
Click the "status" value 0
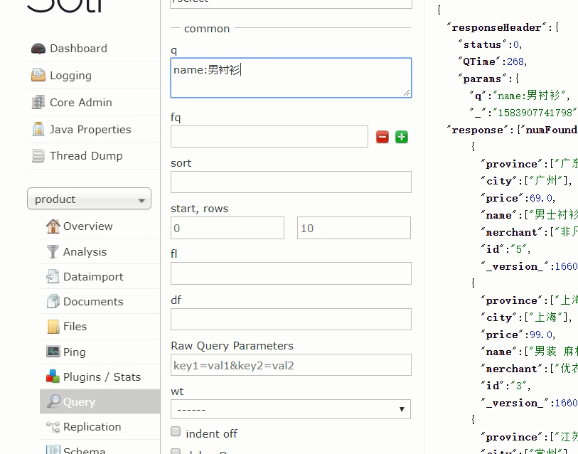516,45
